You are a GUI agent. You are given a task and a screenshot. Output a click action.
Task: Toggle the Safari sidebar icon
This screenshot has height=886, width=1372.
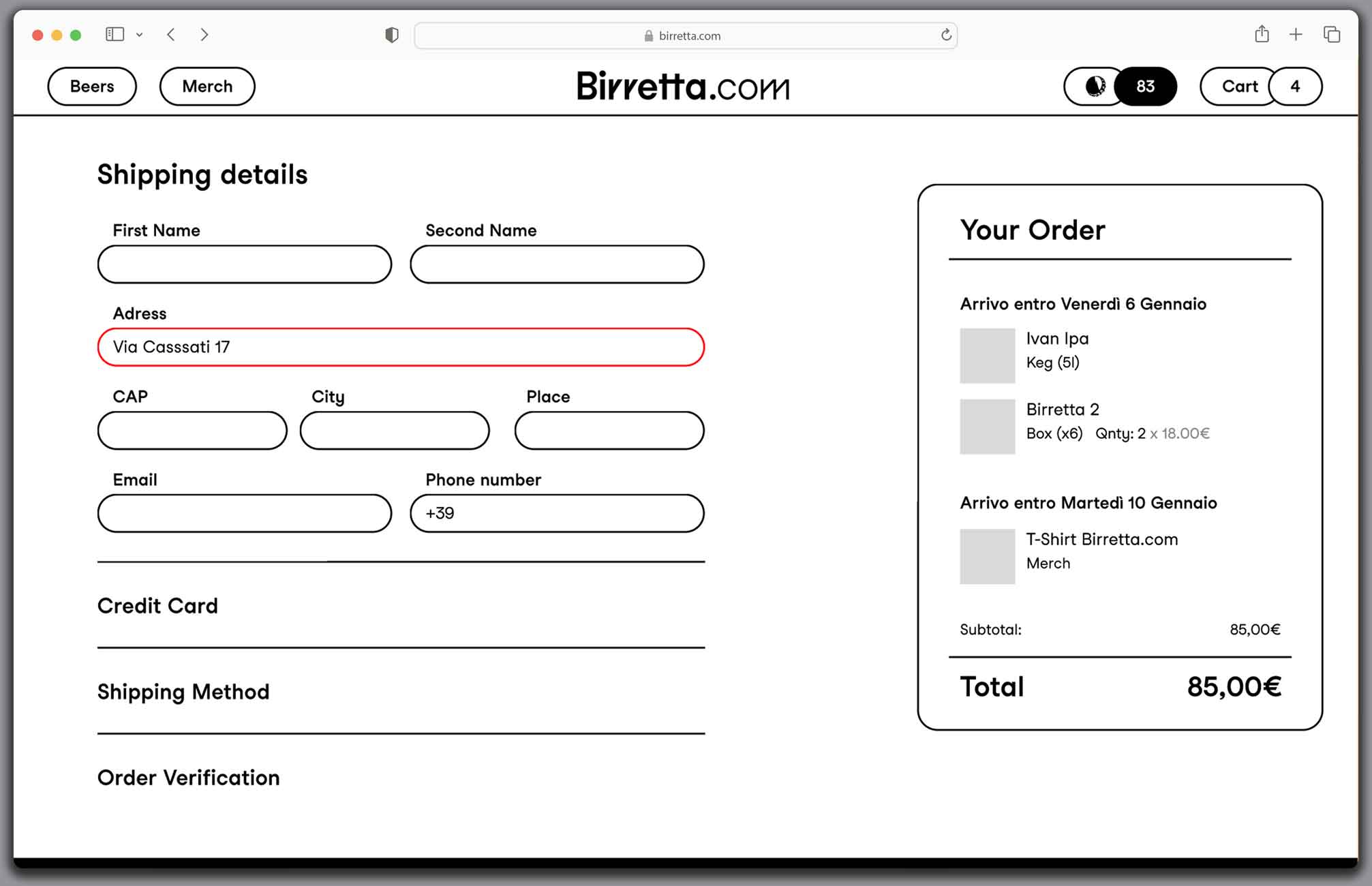point(115,34)
